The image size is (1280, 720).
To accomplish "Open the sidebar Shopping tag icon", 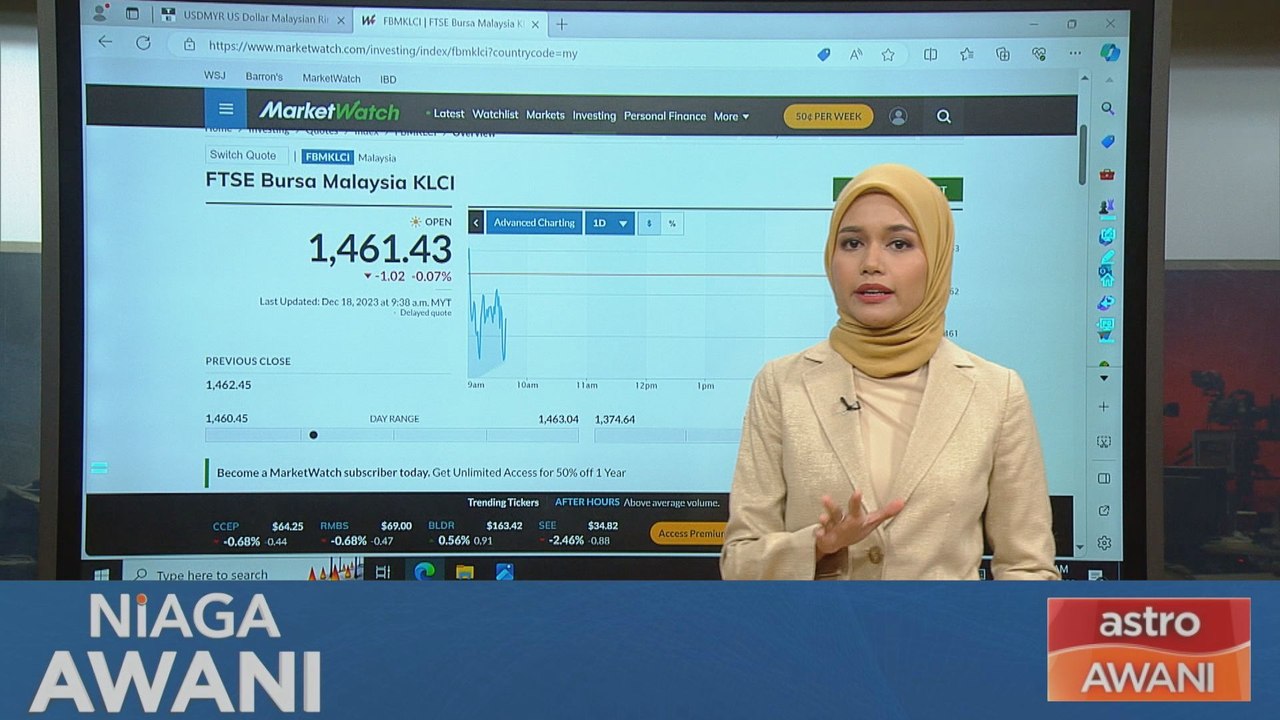I will 1107,141.
